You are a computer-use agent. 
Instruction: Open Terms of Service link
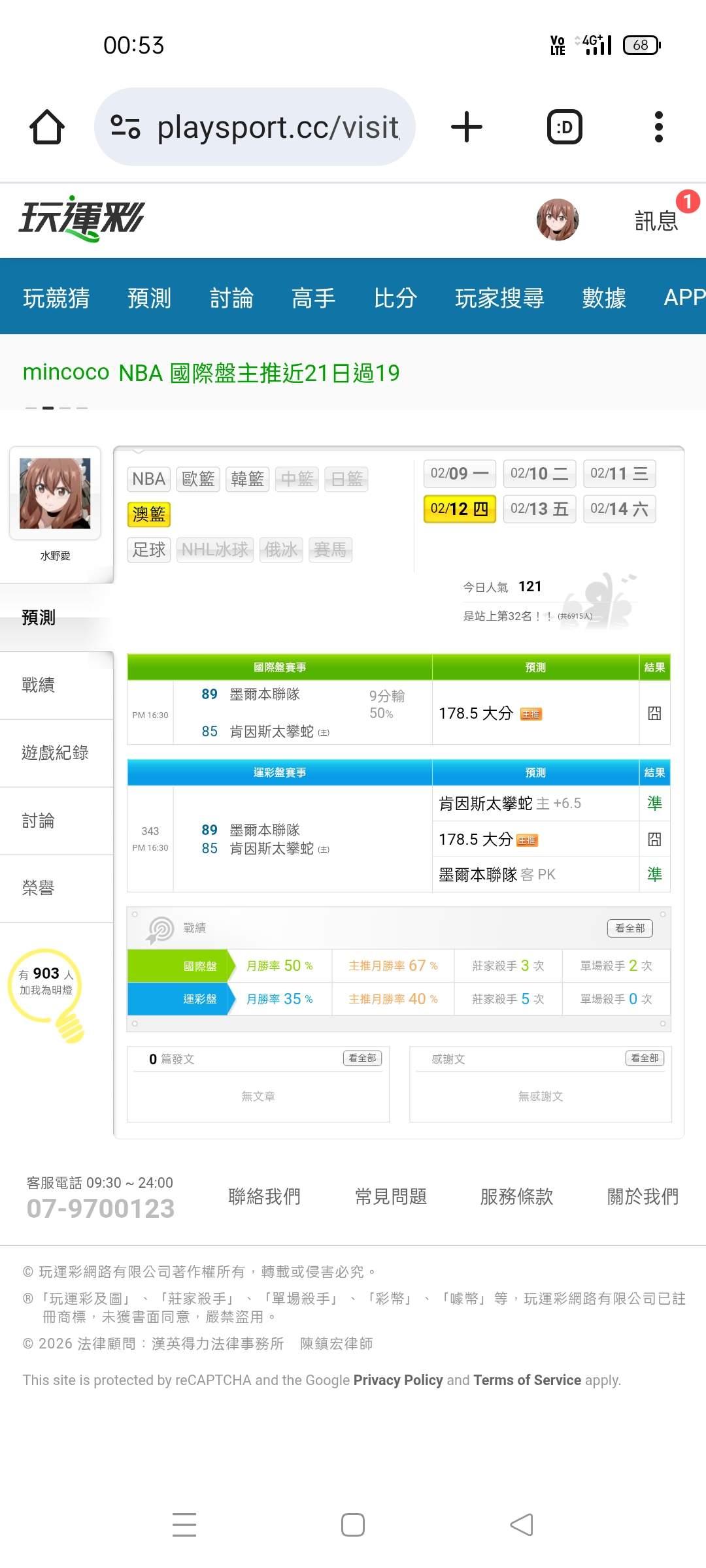pos(527,1380)
